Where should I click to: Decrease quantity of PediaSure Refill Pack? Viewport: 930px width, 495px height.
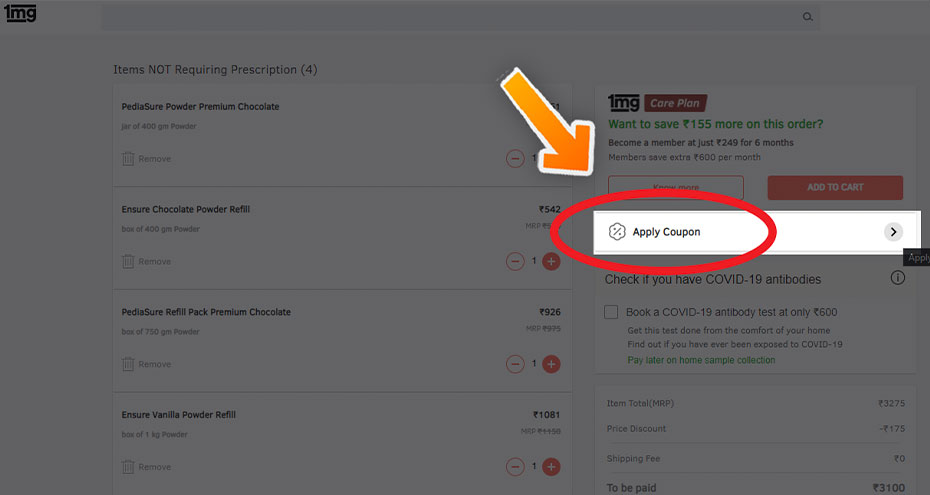tap(515, 364)
